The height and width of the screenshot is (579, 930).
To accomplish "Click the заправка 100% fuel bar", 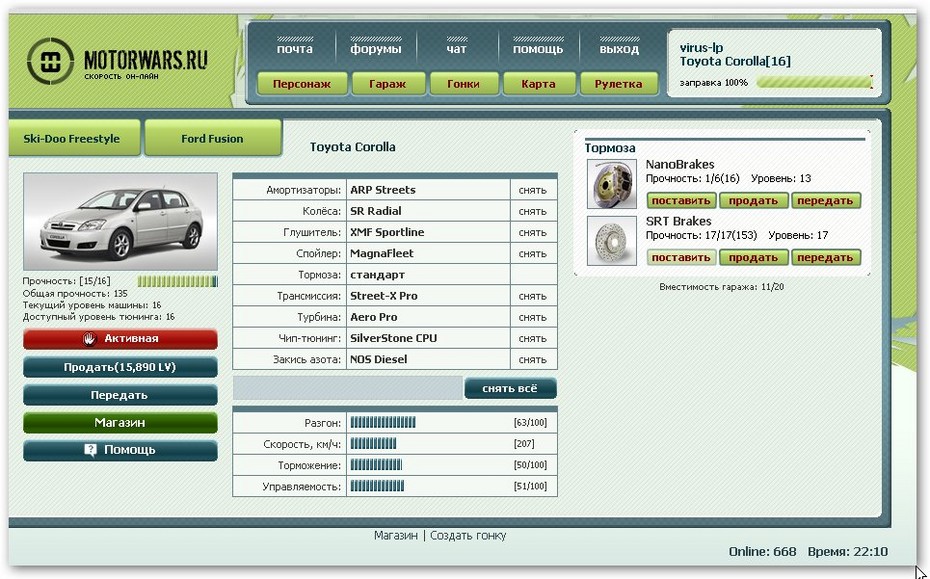I will coord(814,82).
